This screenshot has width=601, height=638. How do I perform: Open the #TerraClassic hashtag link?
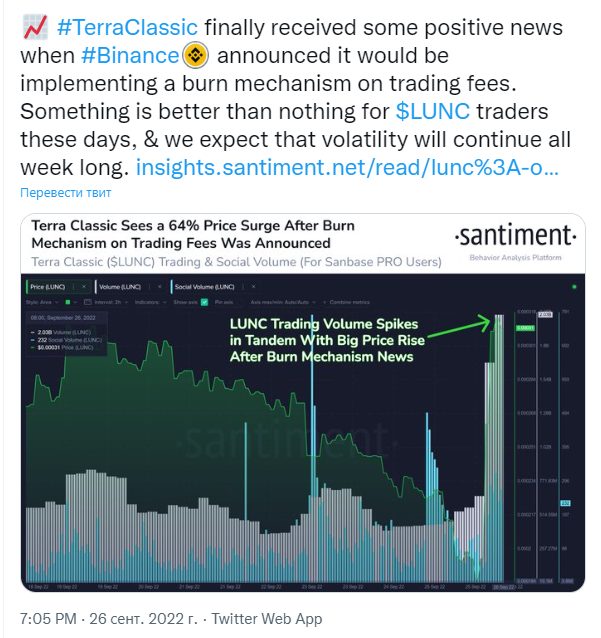coord(127,28)
